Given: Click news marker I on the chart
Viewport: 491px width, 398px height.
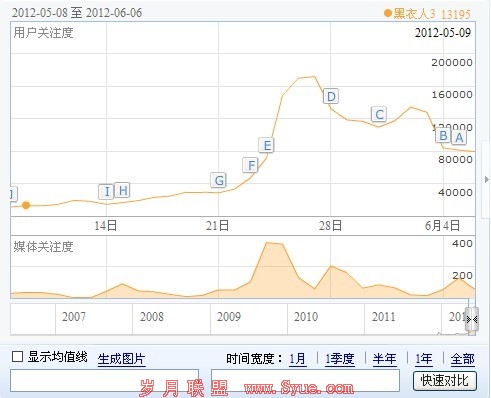Looking at the screenshot, I should pyautogui.click(x=106, y=192).
